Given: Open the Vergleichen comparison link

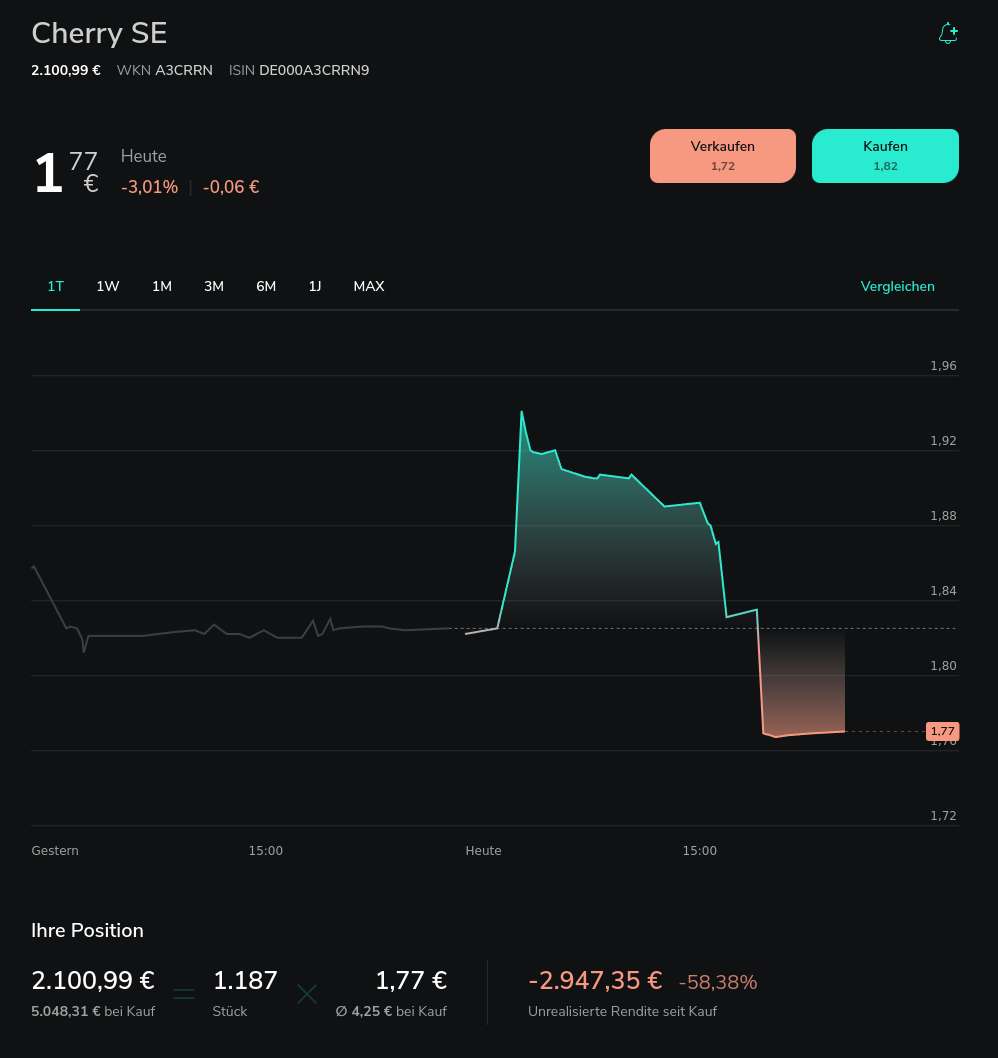Looking at the screenshot, I should point(897,286).
